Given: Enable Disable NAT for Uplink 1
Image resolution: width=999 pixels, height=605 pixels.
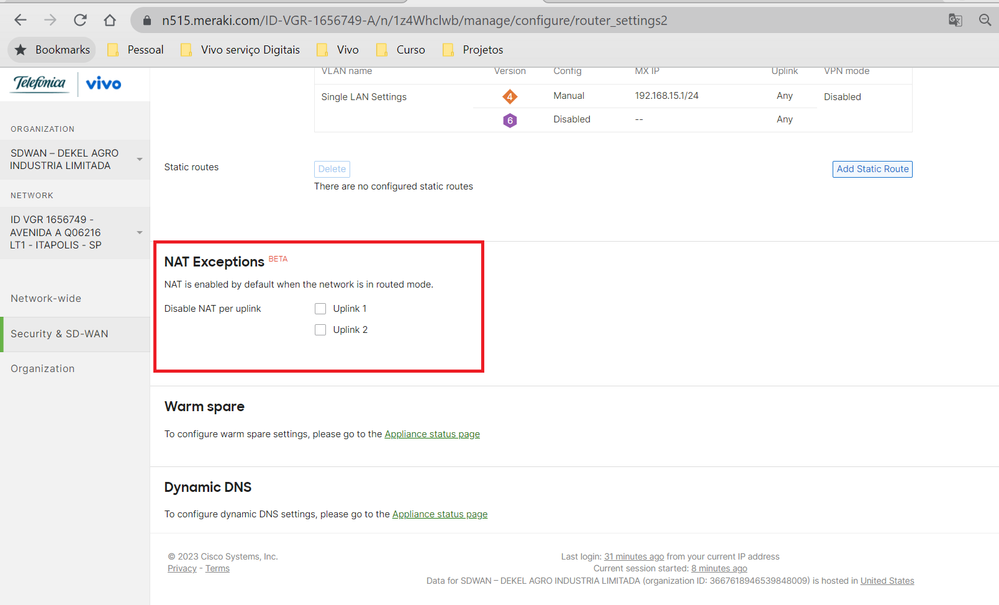Looking at the screenshot, I should click(x=321, y=309).
